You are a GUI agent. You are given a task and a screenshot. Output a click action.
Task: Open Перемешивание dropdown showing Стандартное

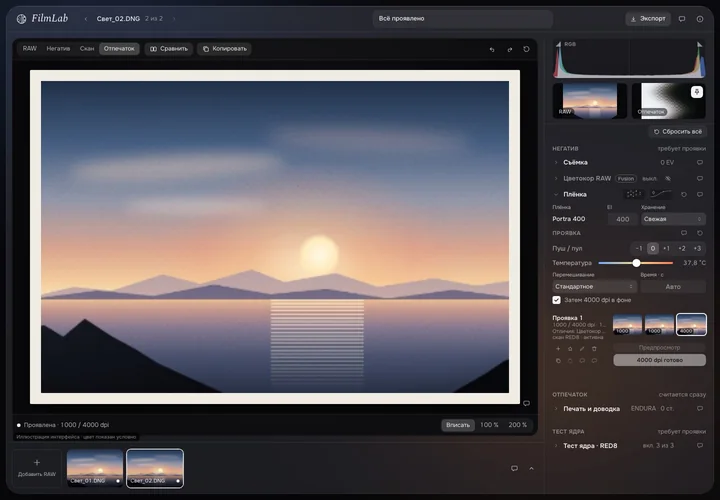point(594,287)
